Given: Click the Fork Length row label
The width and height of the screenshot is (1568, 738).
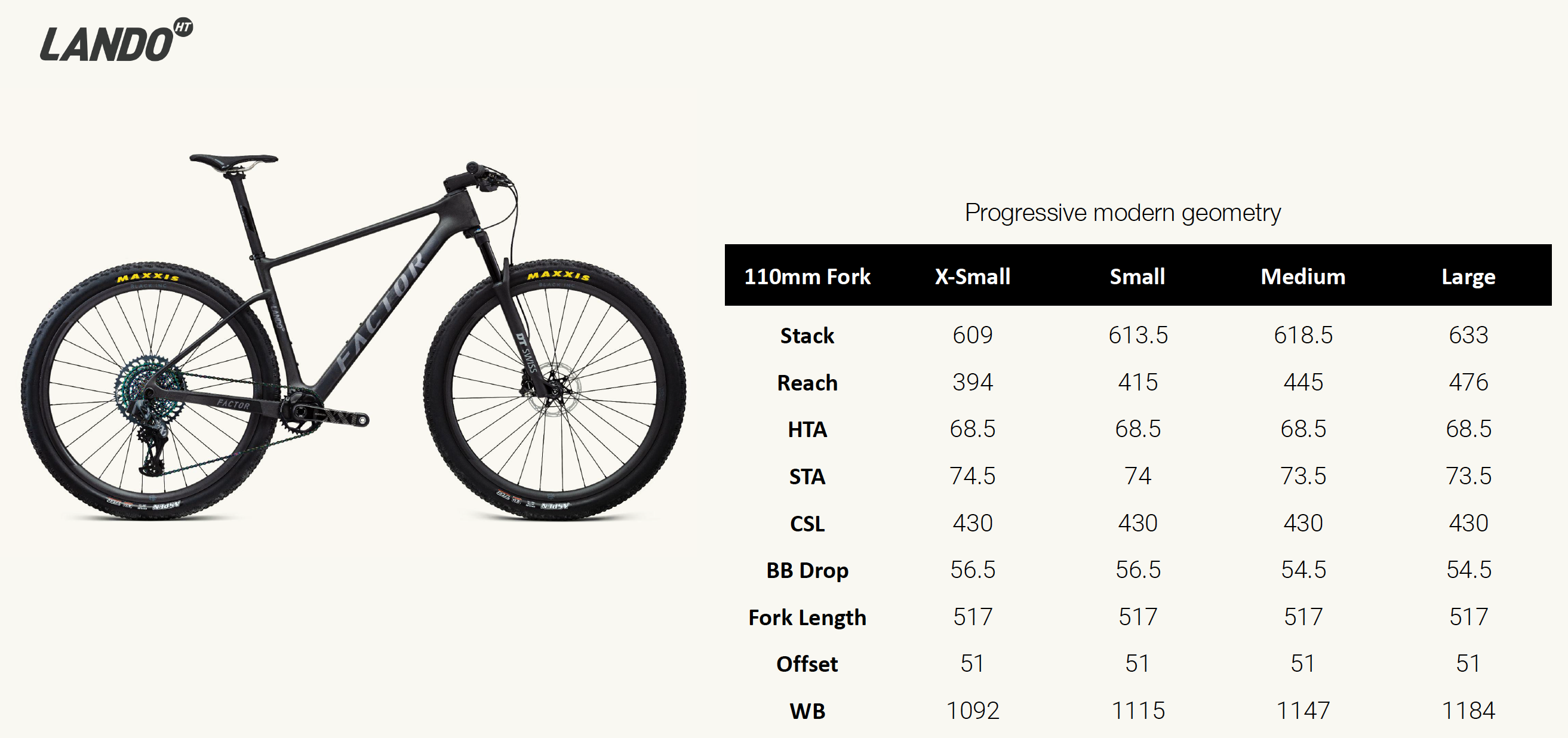Looking at the screenshot, I should pyautogui.click(x=807, y=617).
